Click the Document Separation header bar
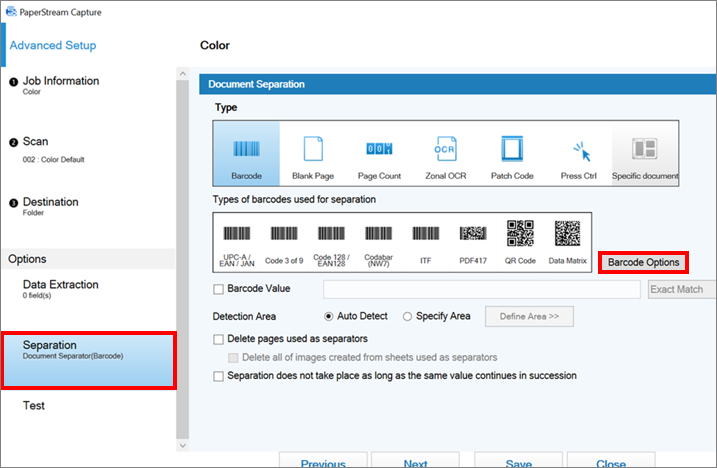 pos(457,84)
